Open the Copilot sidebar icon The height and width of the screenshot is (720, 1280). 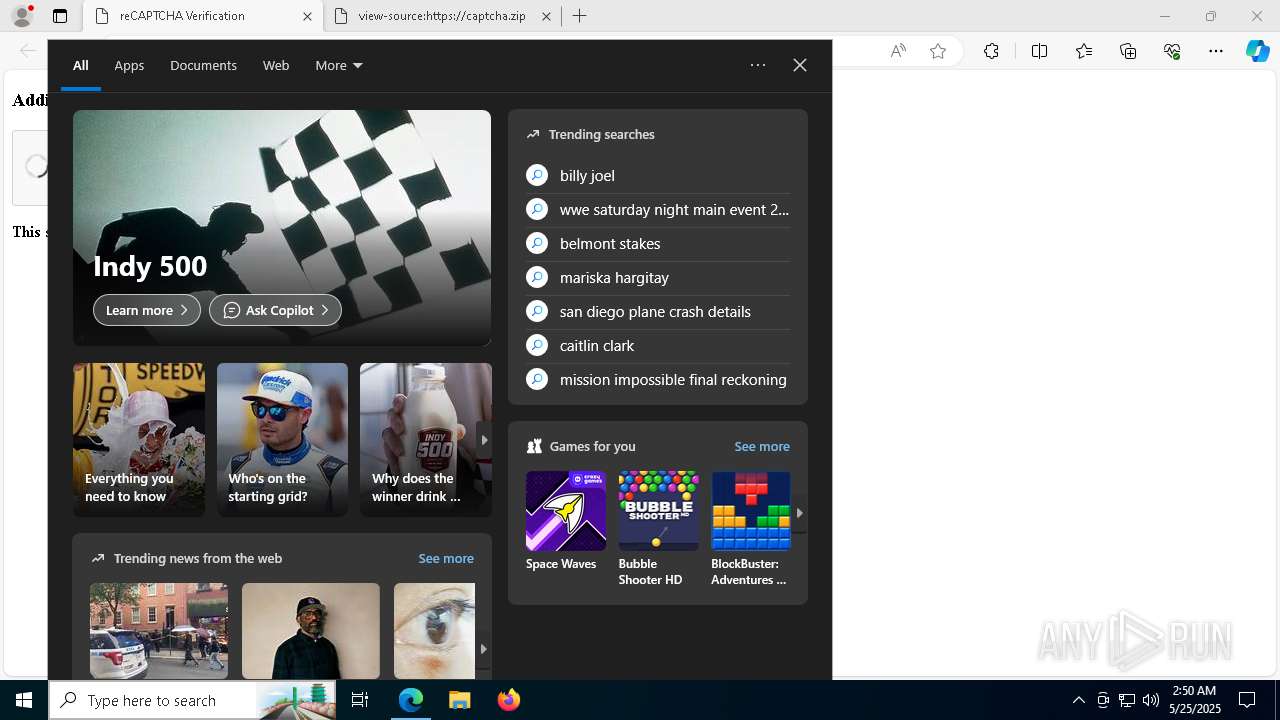1257,51
